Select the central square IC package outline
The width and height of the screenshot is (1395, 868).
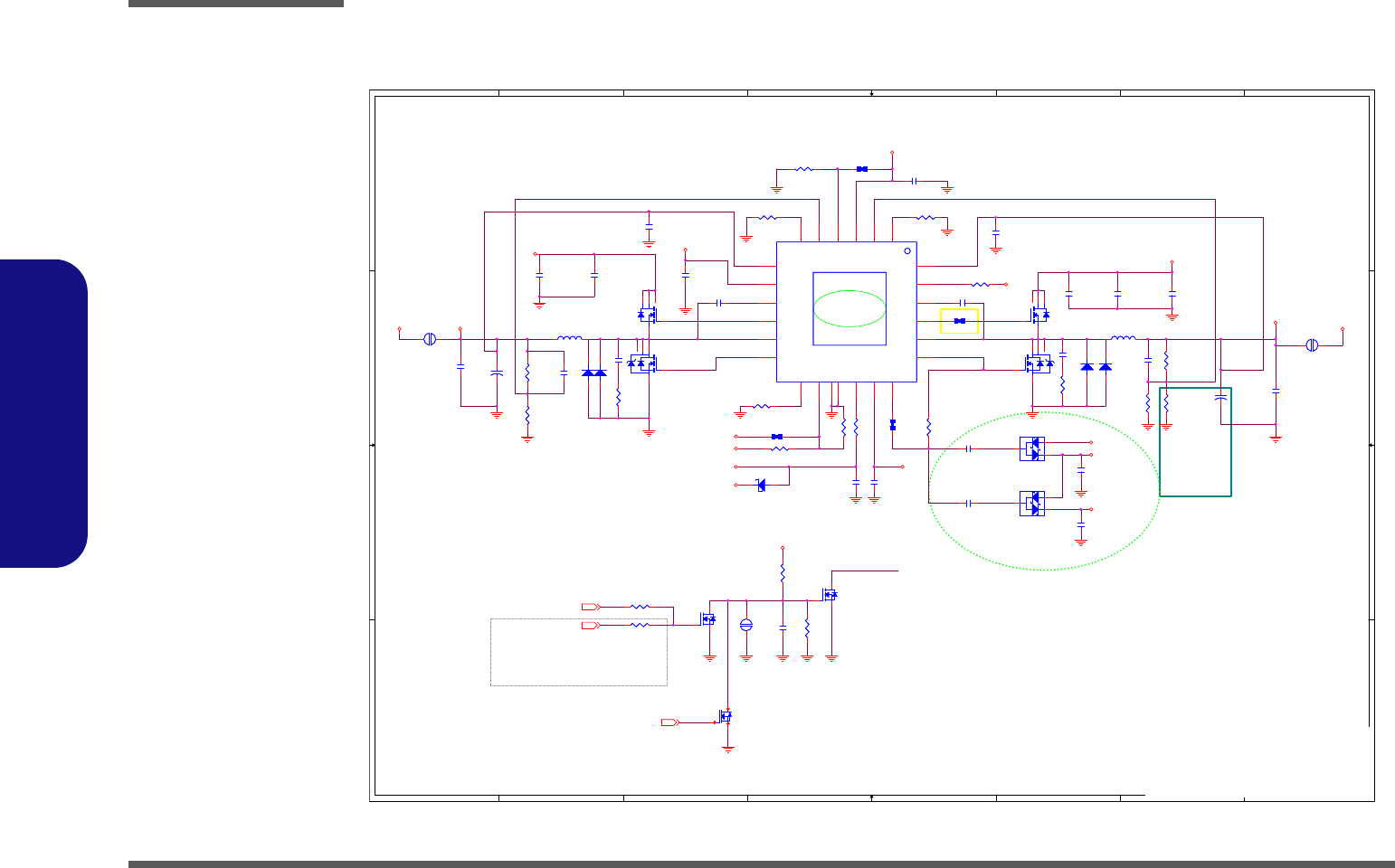point(847,312)
